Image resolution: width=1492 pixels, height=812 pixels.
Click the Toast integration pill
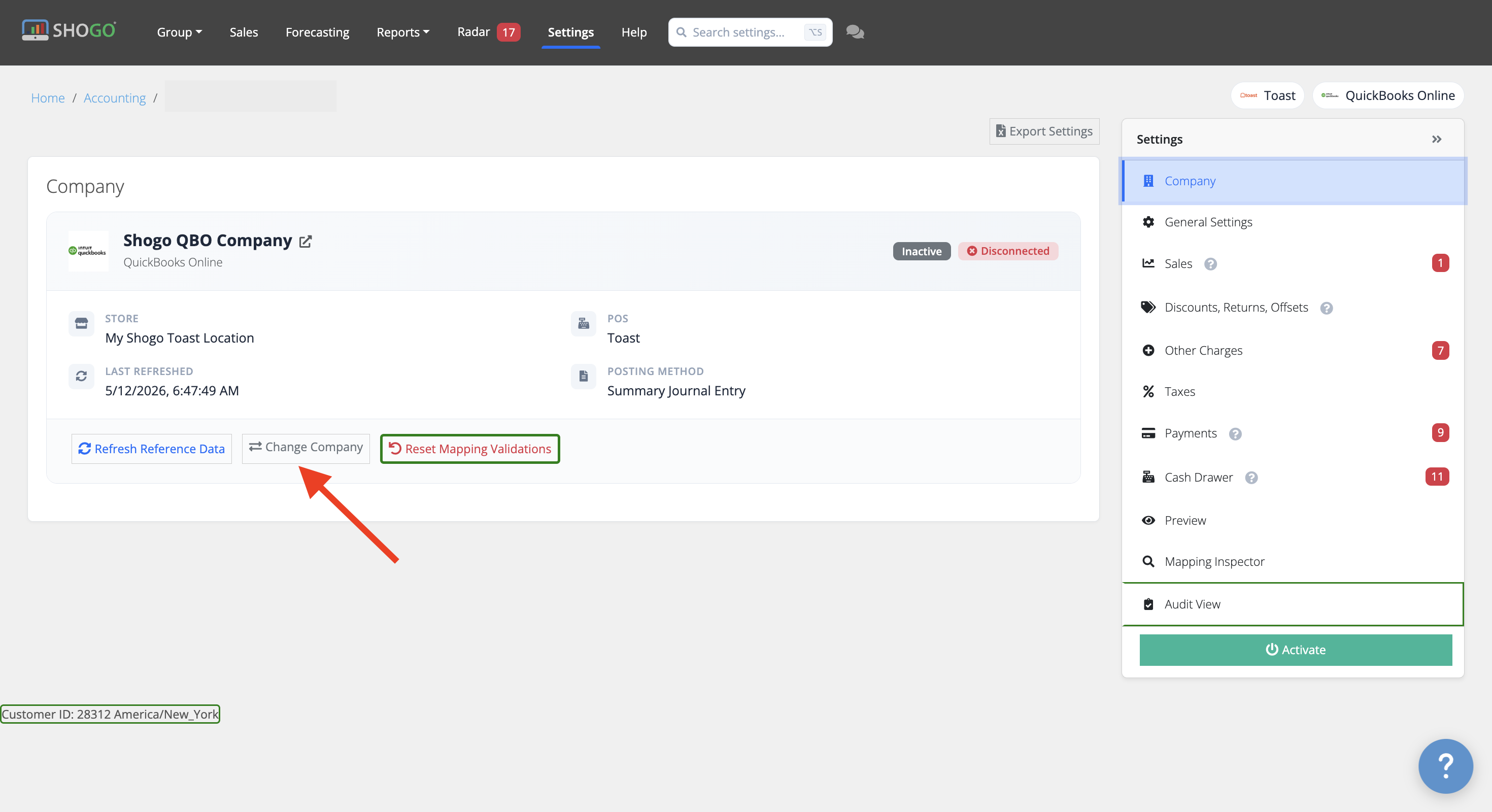point(1267,95)
